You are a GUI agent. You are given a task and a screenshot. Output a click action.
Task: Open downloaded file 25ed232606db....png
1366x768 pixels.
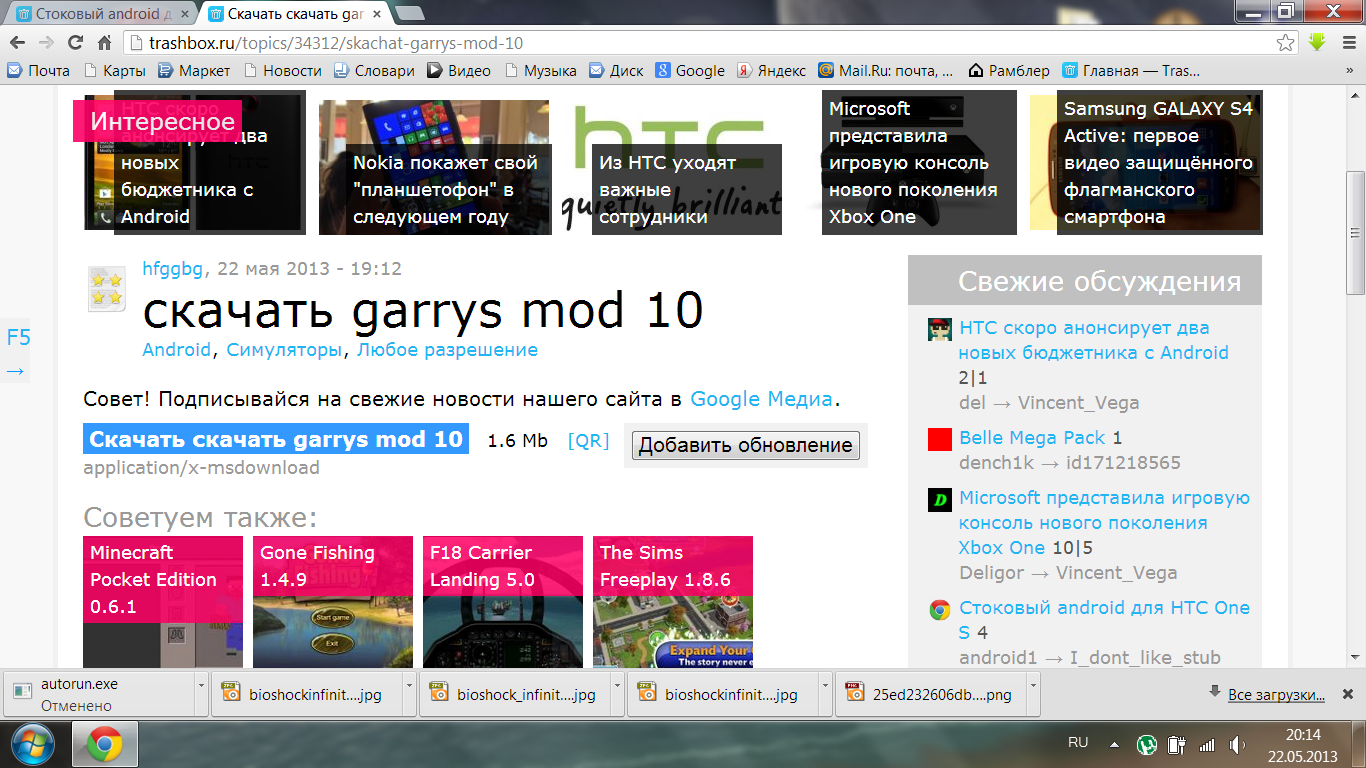pos(929,694)
